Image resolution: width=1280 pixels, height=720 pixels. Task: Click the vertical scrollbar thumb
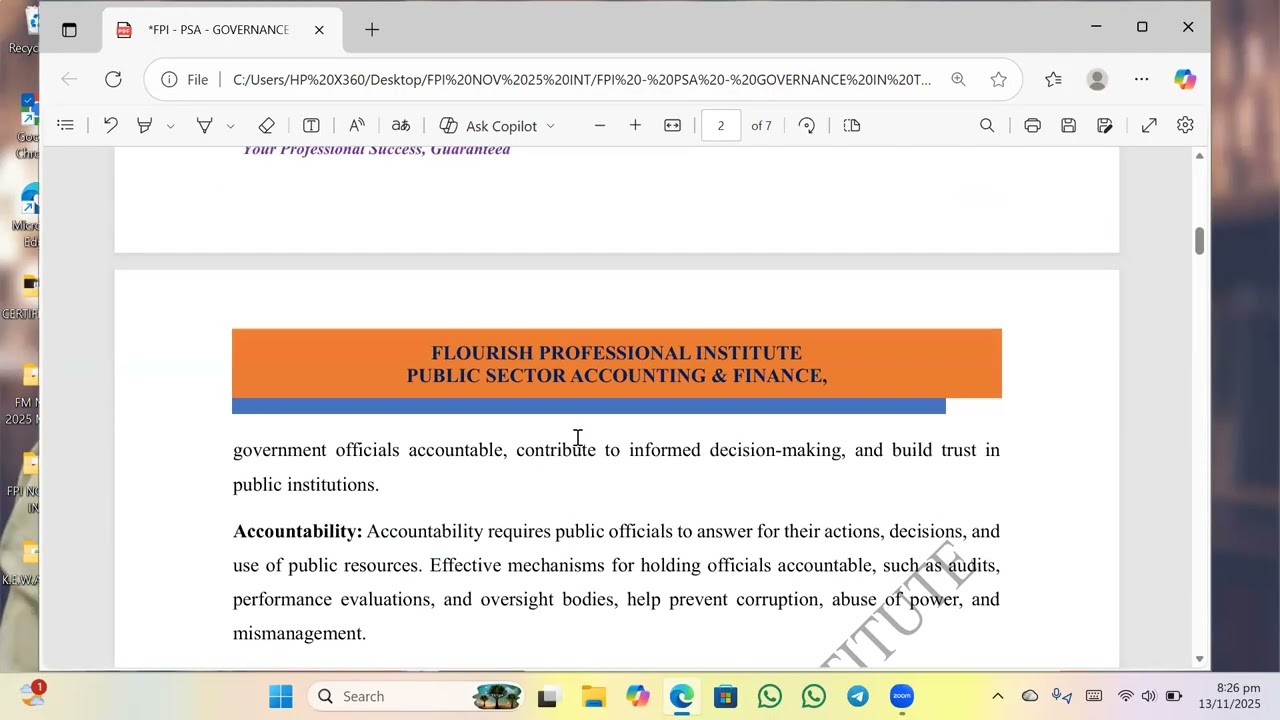tap(1199, 241)
